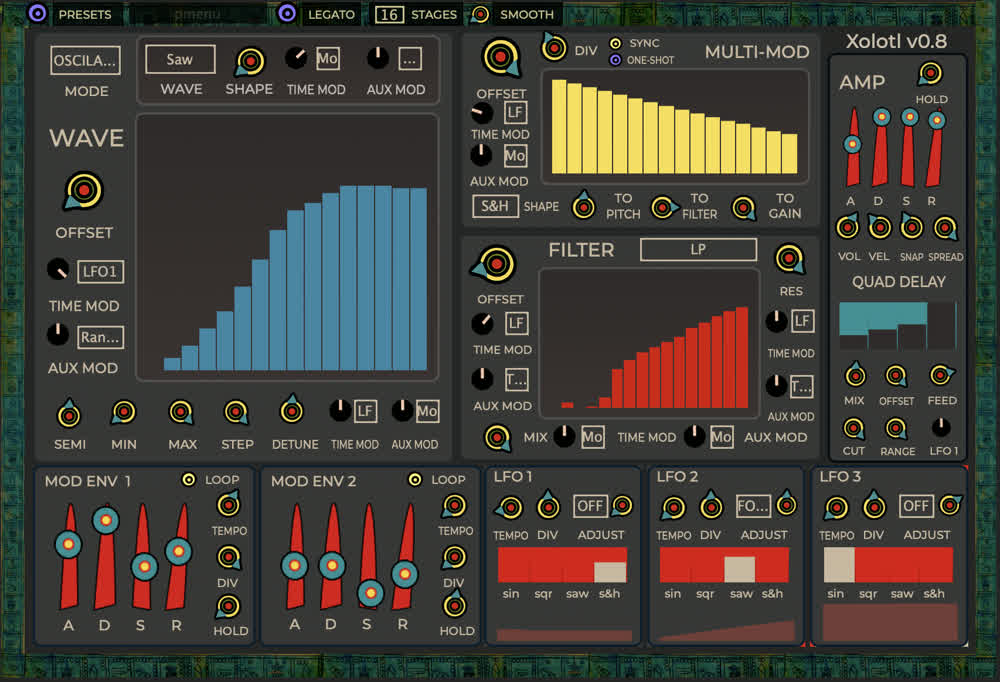The image size is (1000, 682).
Task: Open the Multi-Mod LF time mod source
Action: point(515,112)
